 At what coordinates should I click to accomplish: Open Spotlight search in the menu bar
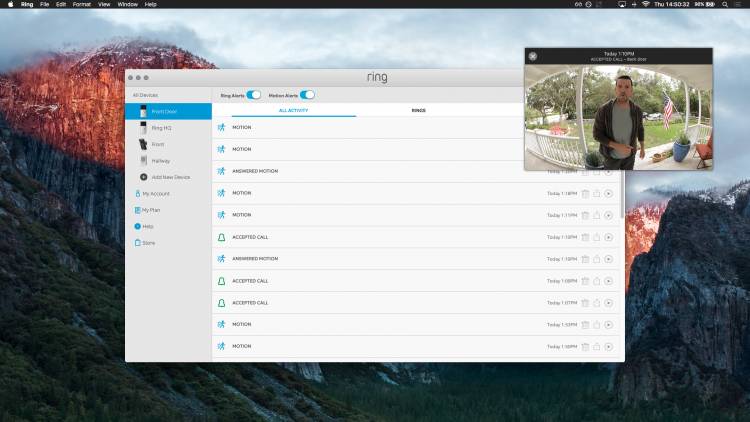click(725, 4)
